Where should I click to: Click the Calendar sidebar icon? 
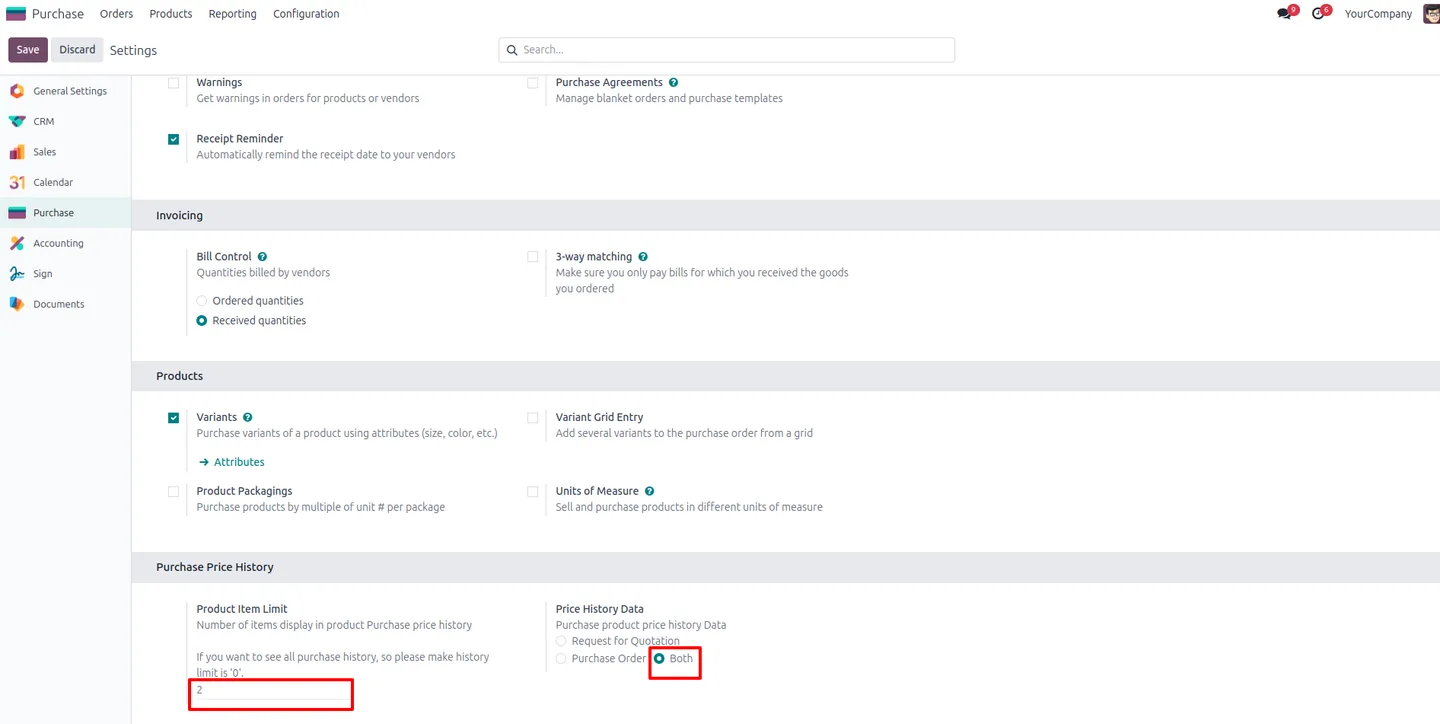pyautogui.click(x=17, y=183)
